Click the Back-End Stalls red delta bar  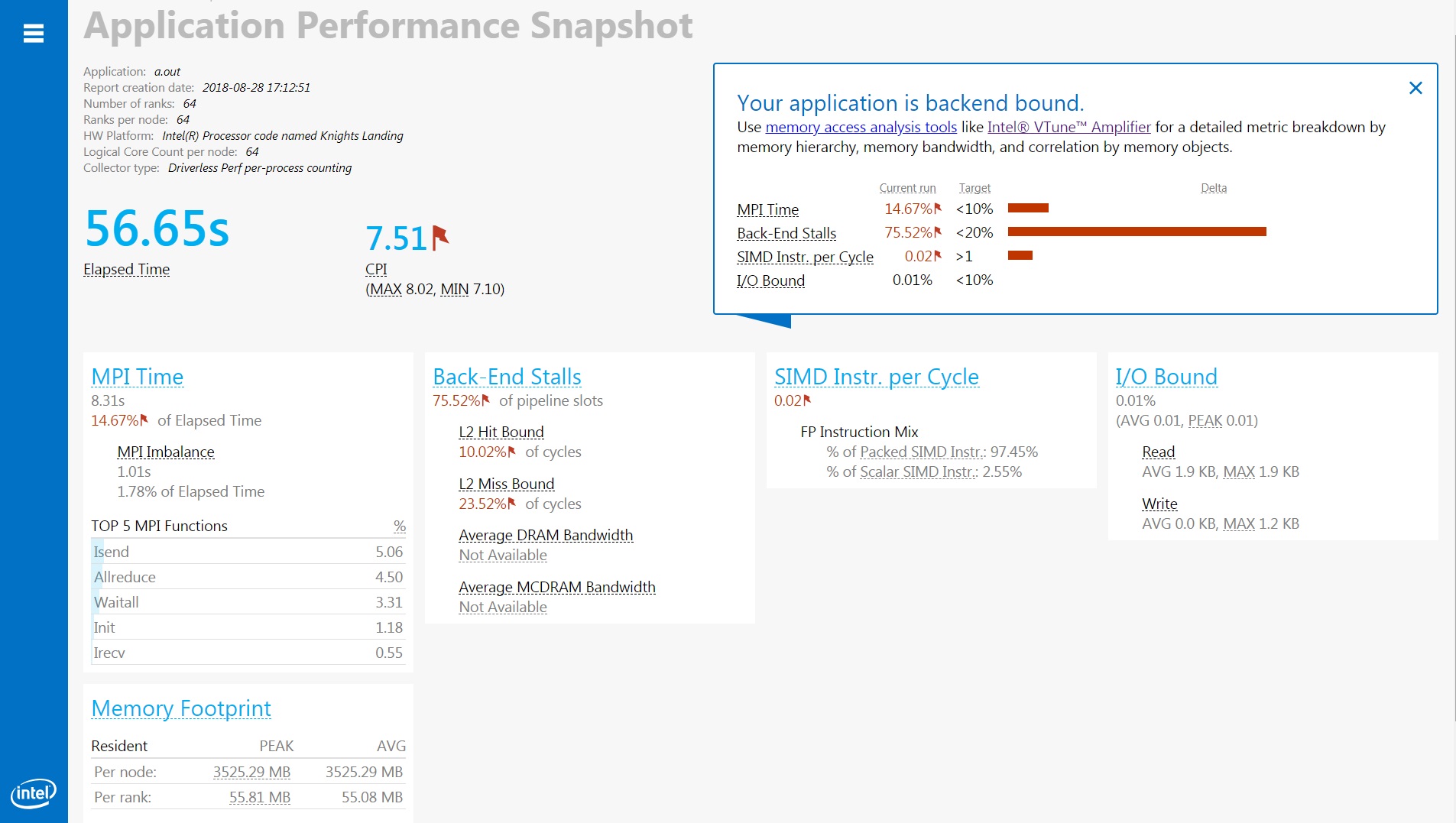[1137, 232]
